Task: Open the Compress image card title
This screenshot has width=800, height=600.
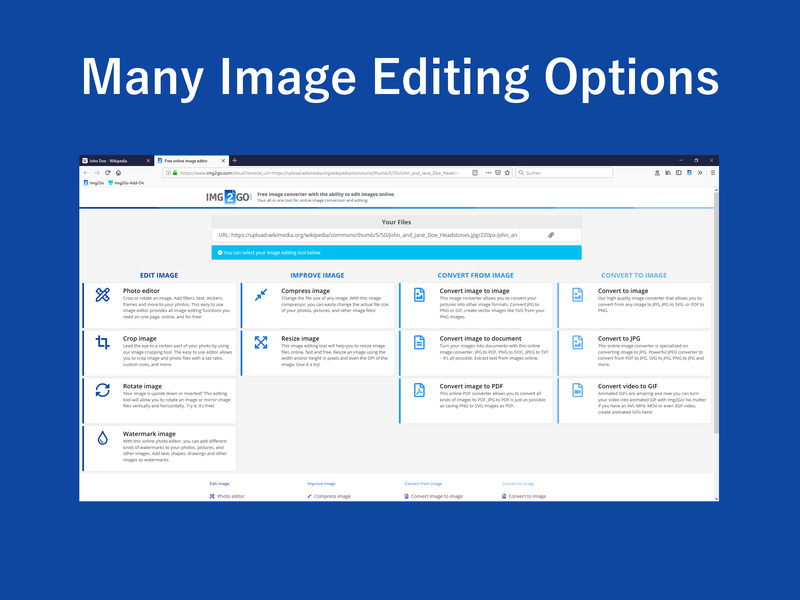Action: point(306,291)
